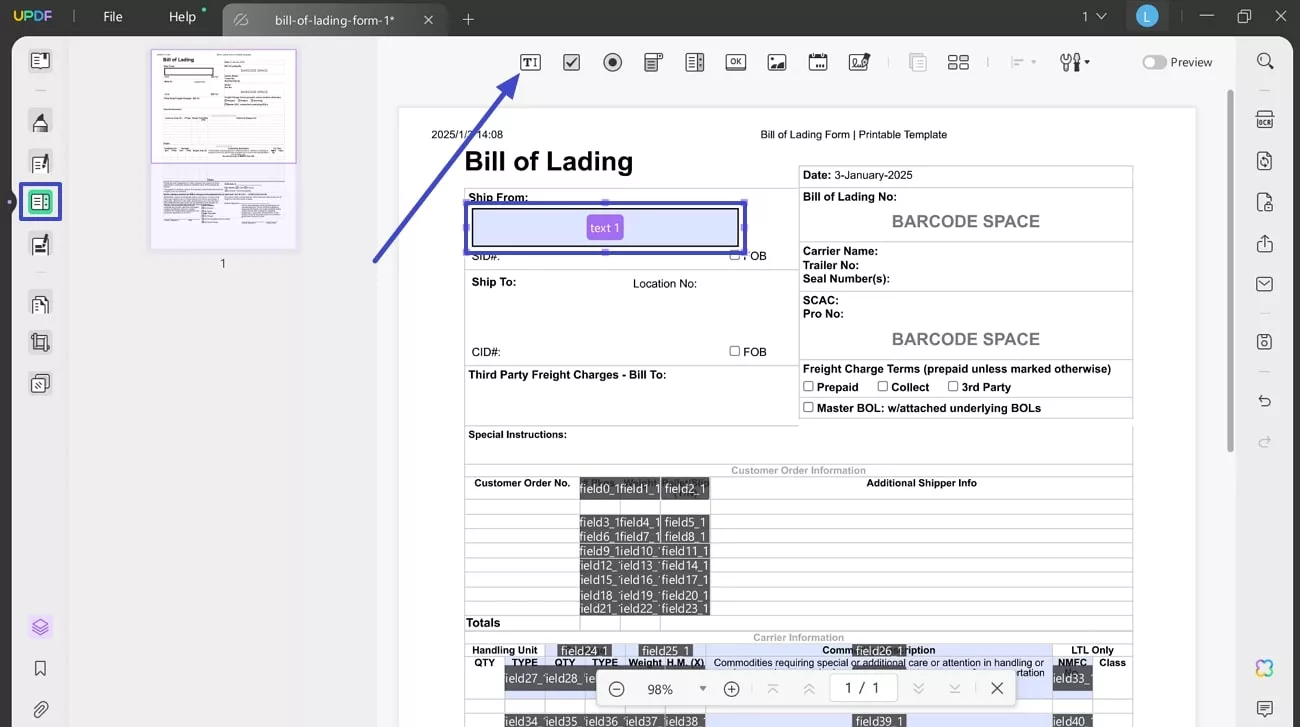Viewport: 1300px width, 727px height.
Task: Select the signature field tool
Action: click(x=859, y=61)
